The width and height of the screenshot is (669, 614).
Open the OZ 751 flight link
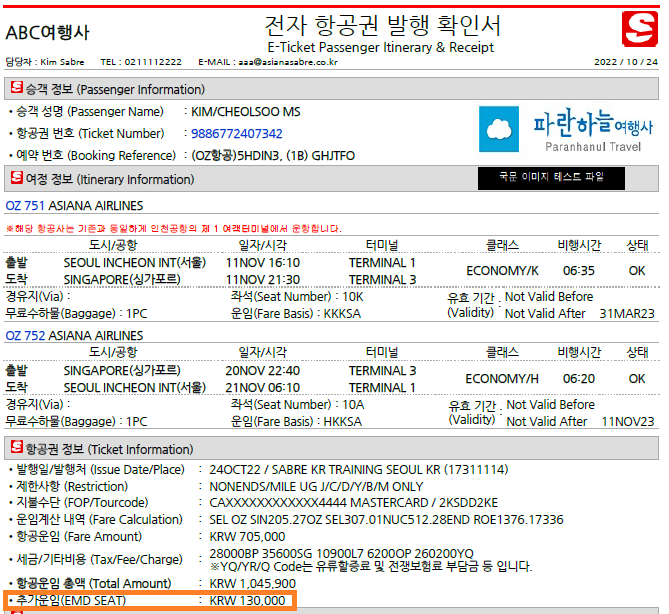point(25,206)
